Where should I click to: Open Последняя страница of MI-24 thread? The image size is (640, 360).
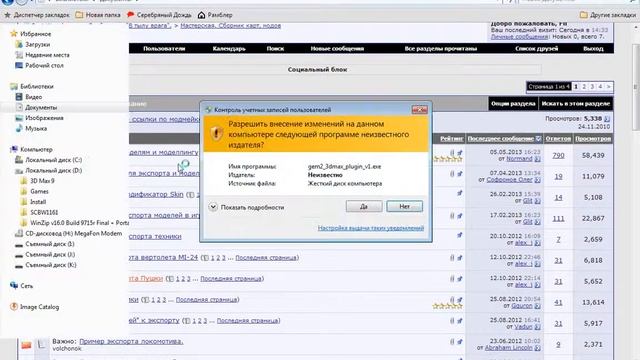[x=266, y=258]
